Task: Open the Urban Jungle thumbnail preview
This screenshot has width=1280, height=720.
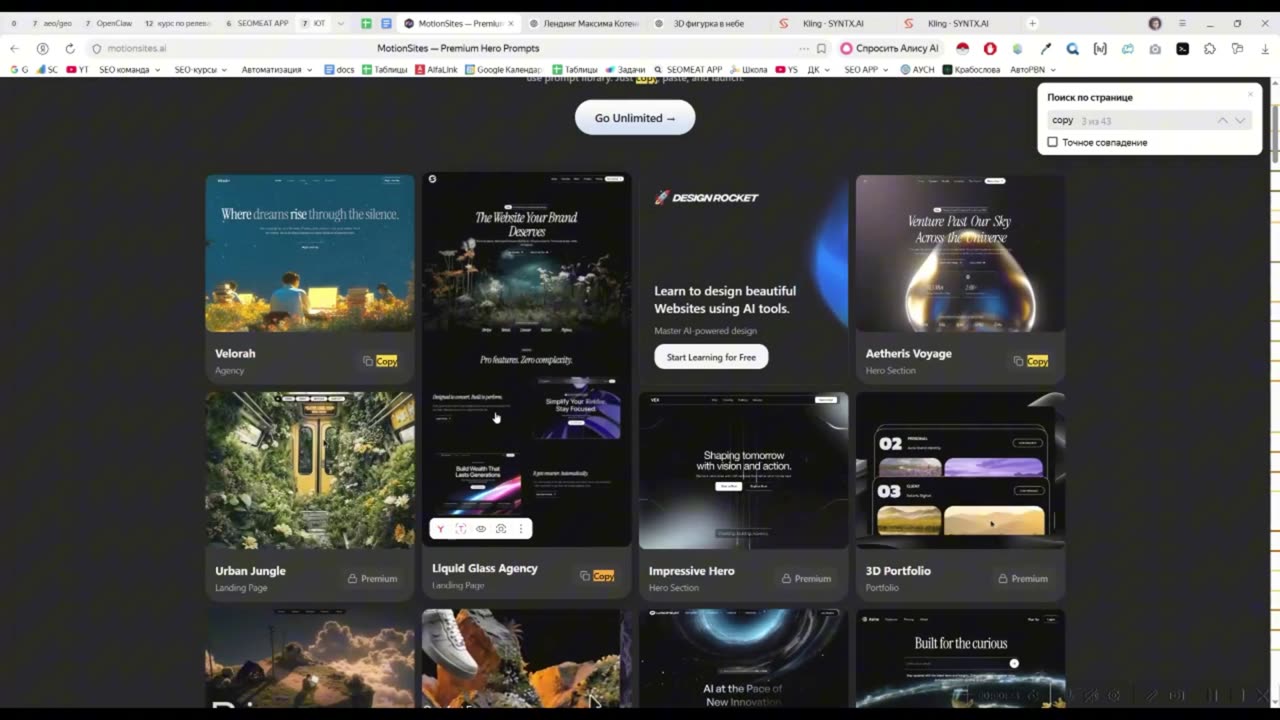Action: coord(310,470)
